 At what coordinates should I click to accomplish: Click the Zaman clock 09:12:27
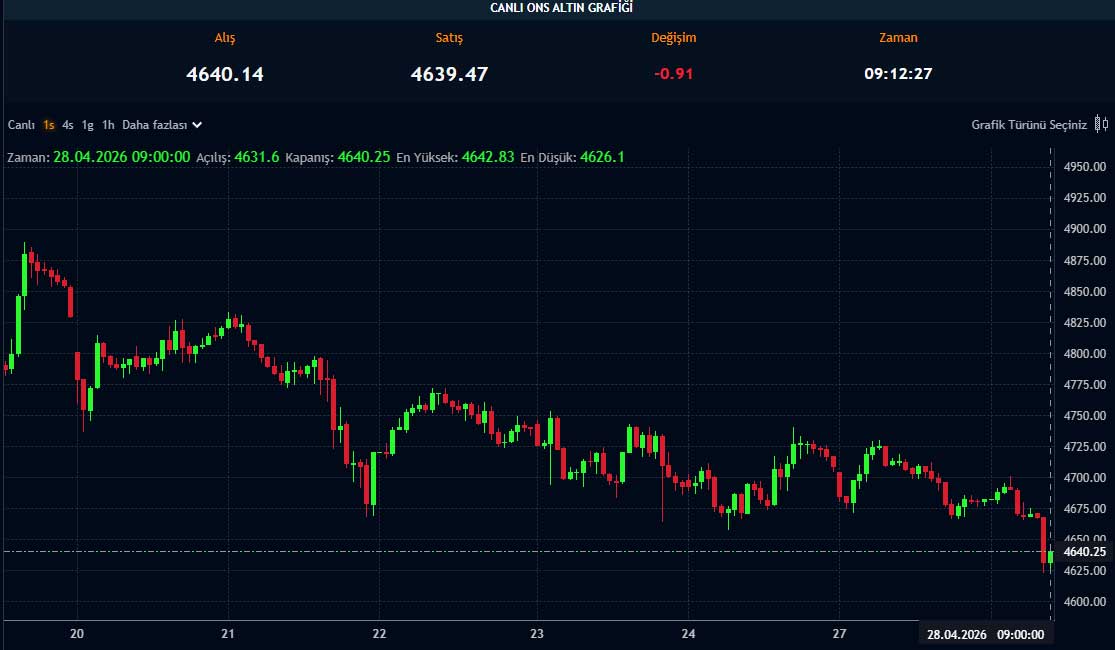coord(898,74)
